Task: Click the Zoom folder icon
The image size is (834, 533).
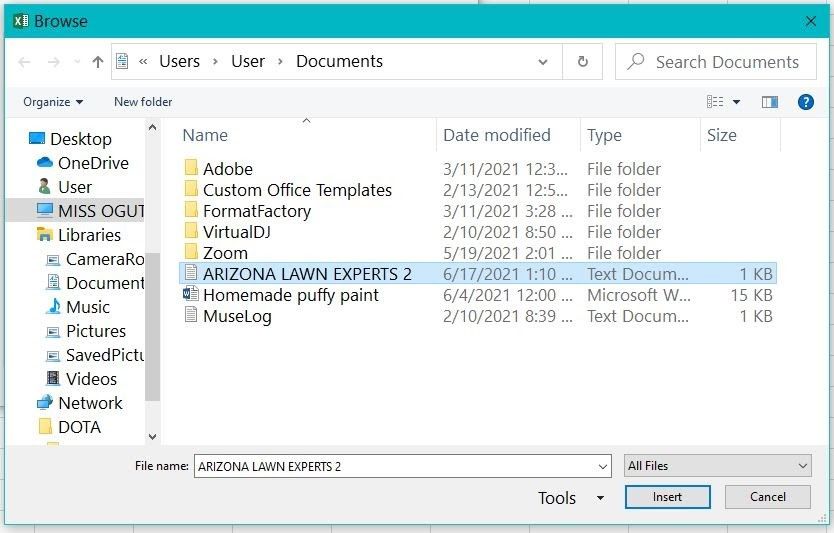Action: [x=191, y=252]
